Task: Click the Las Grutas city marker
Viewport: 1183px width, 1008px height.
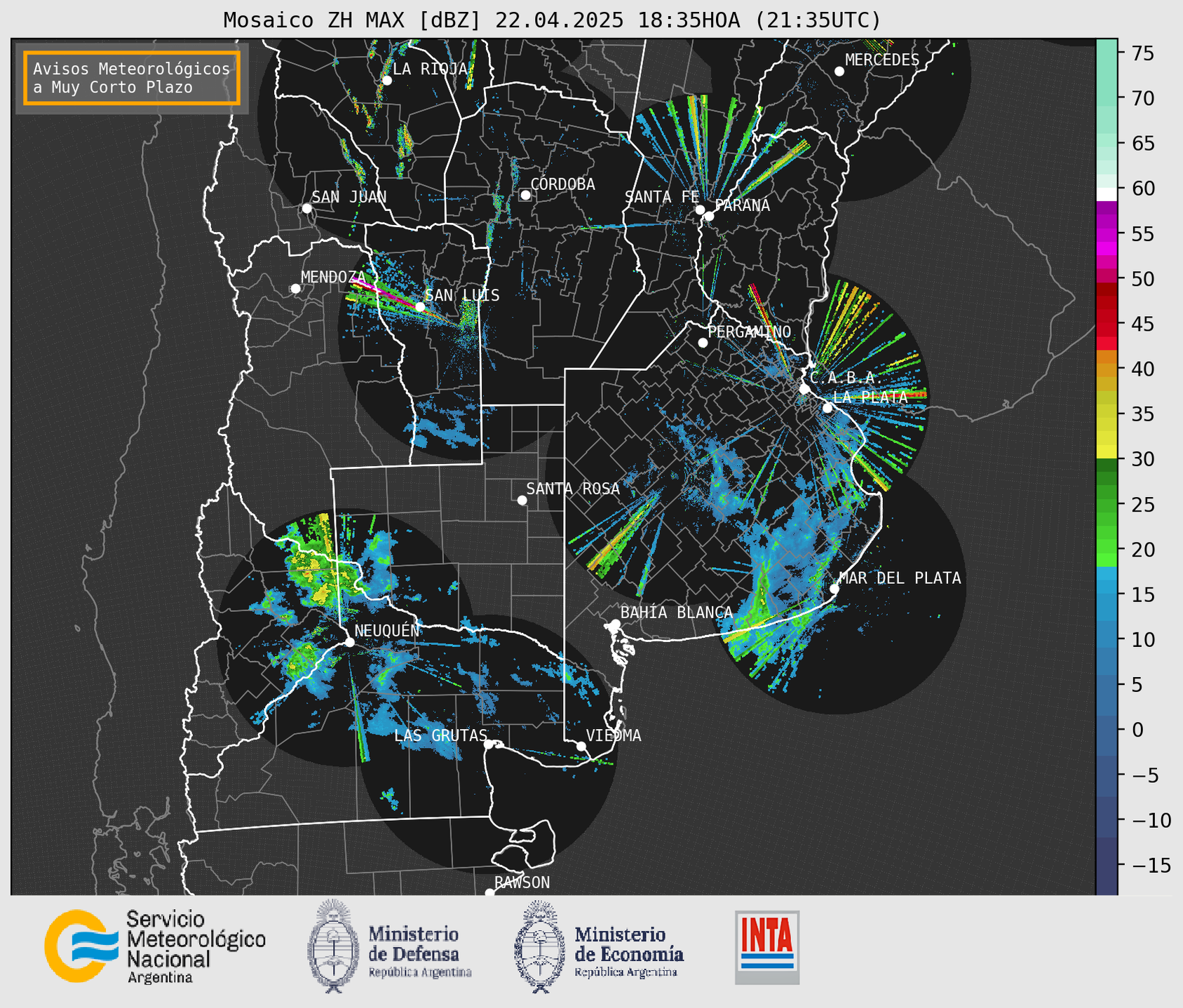Action: click(489, 744)
